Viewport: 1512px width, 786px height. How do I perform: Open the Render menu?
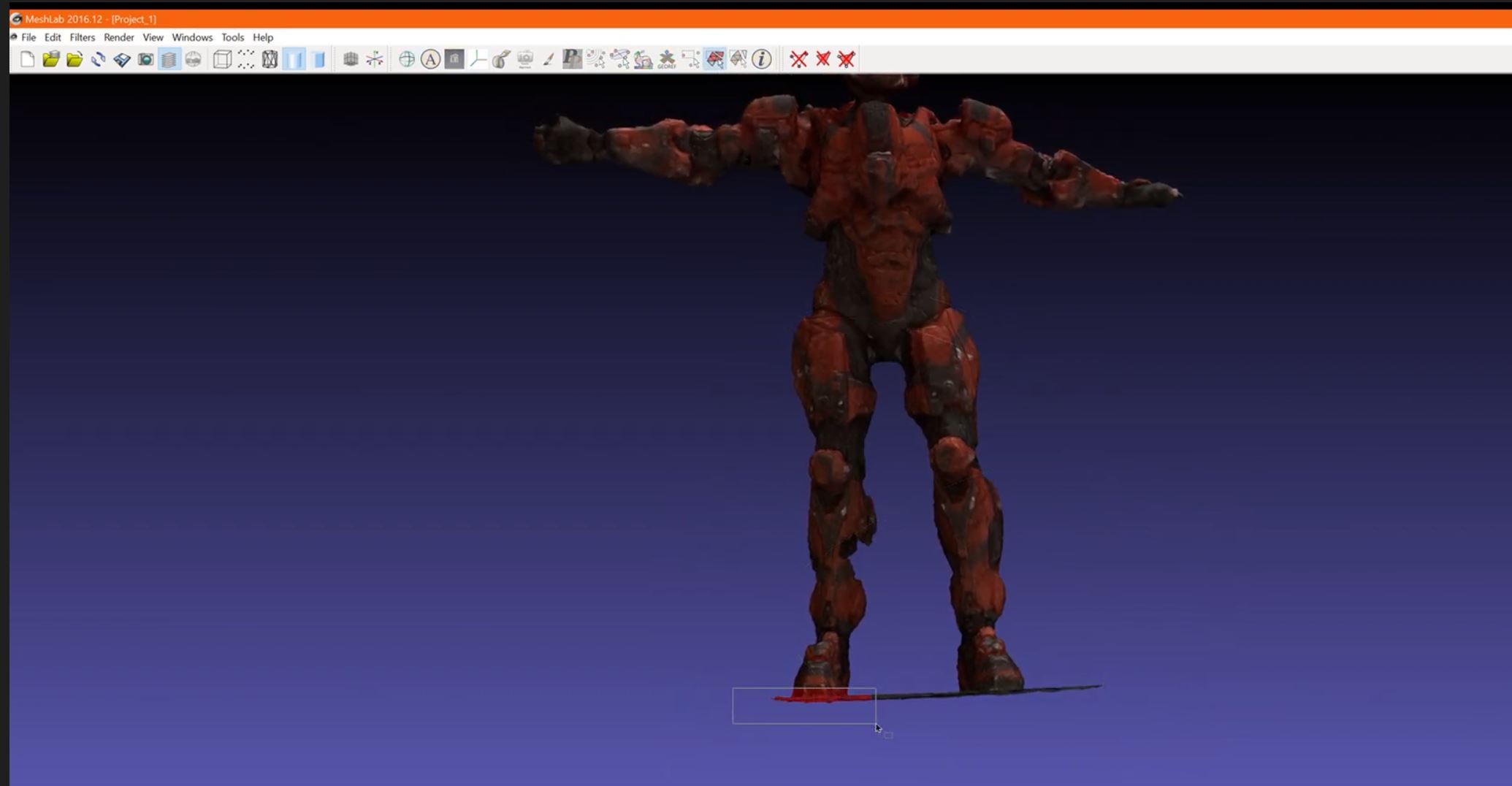[x=119, y=37]
